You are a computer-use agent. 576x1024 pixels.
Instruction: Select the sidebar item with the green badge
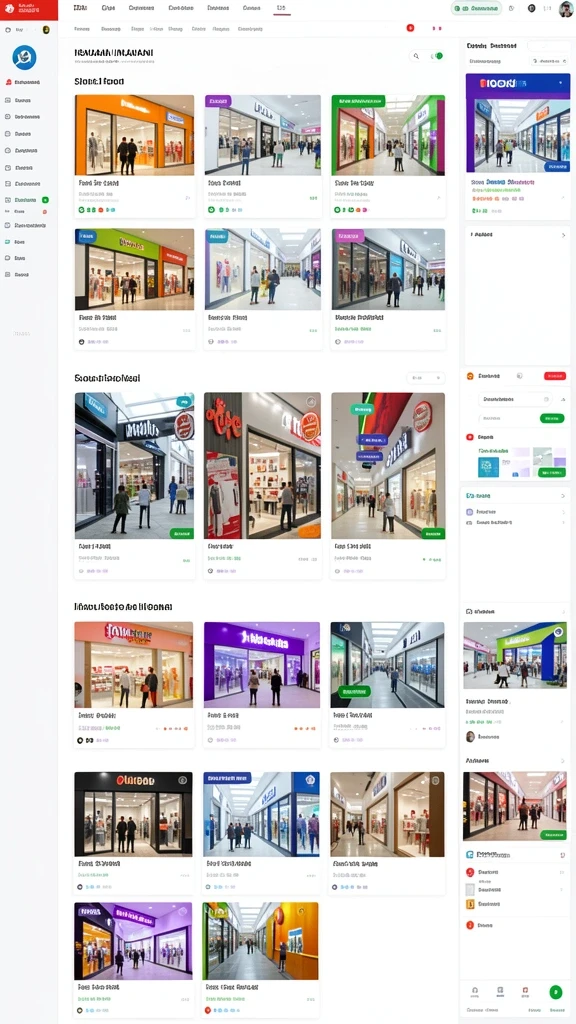(x=26, y=200)
